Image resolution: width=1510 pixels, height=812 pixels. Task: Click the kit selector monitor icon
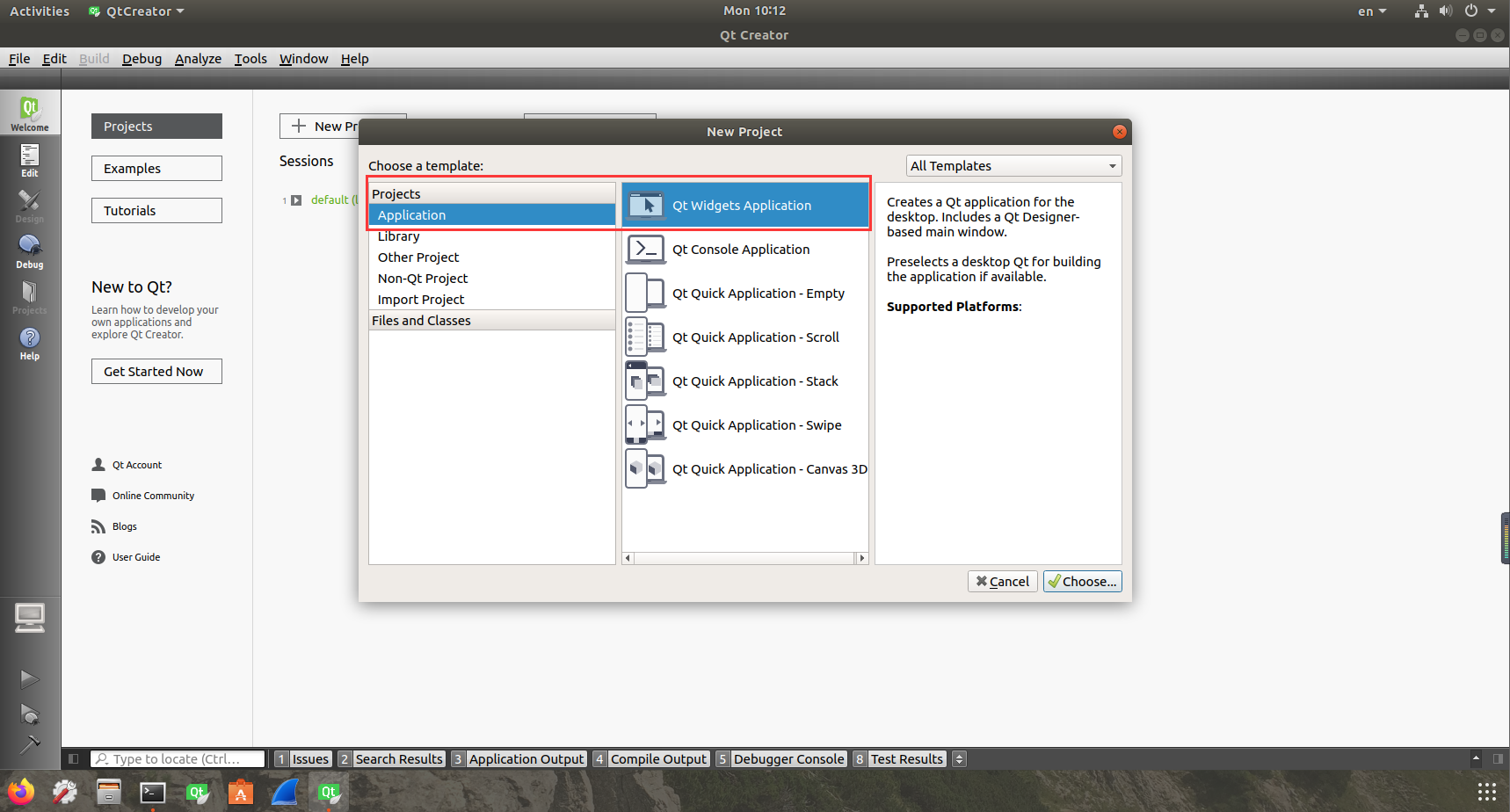[30, 618]
